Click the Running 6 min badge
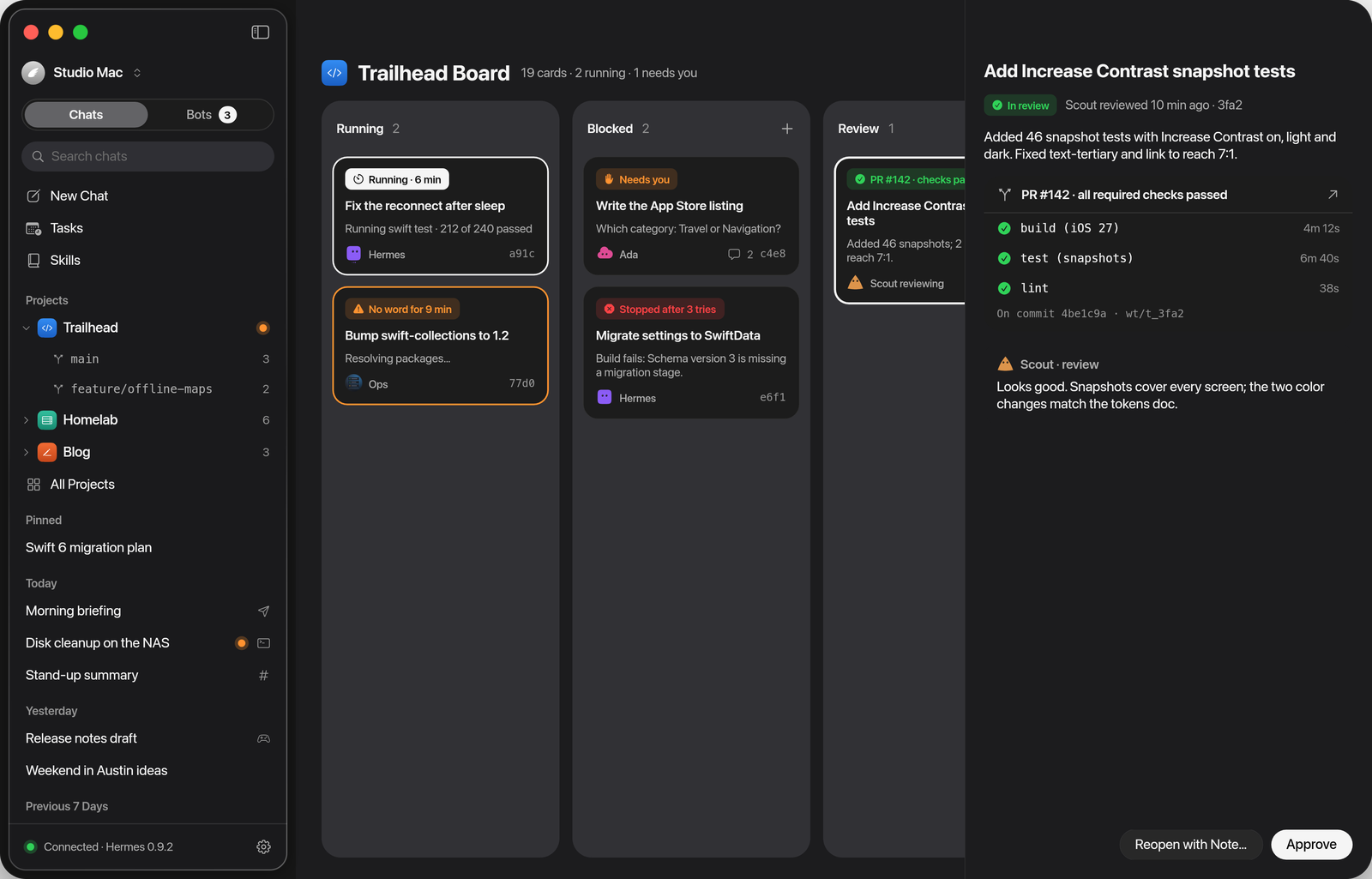The width and height of the screenshot is (1372, 879). click(397, 179)
